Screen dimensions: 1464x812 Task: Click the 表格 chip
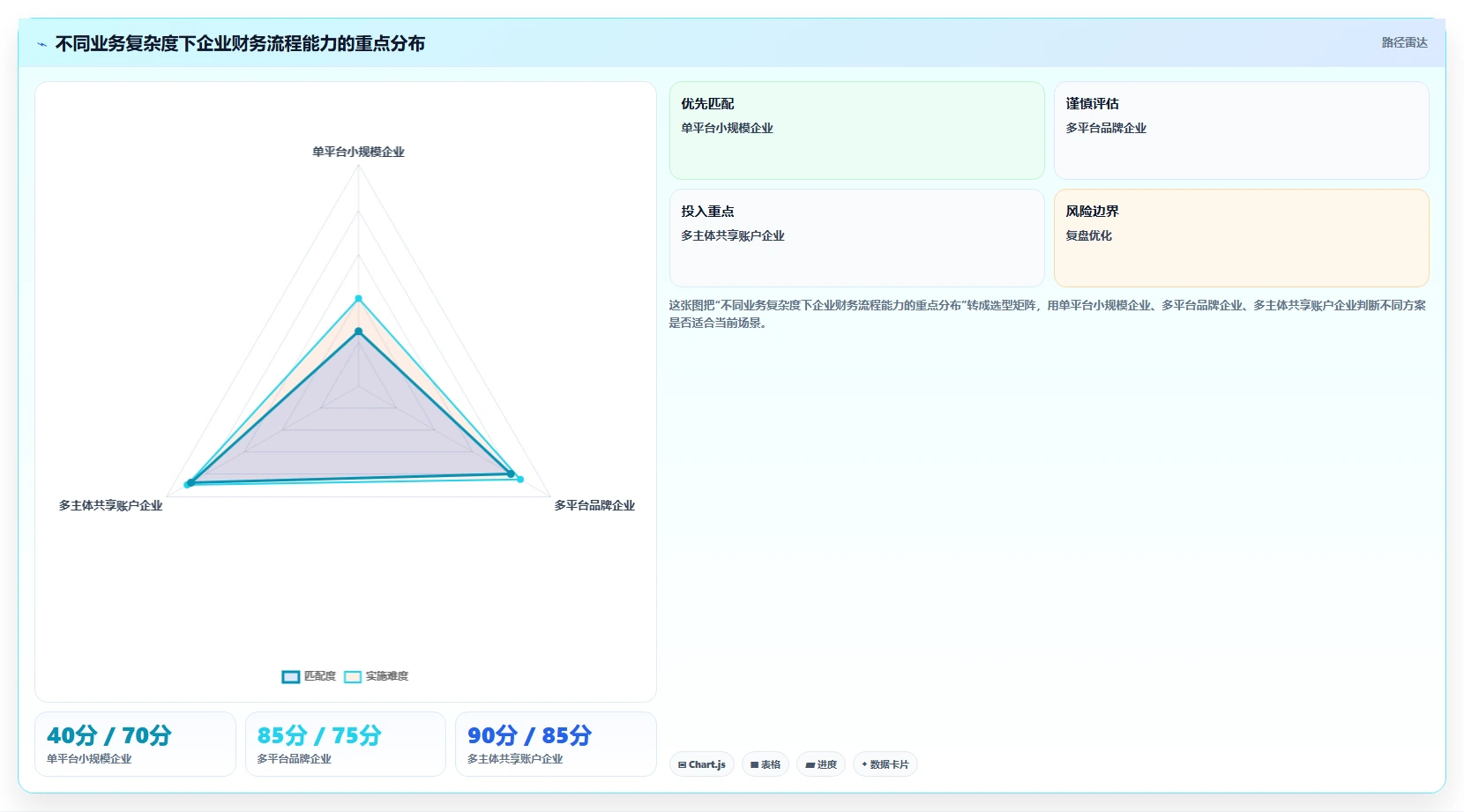766,764
